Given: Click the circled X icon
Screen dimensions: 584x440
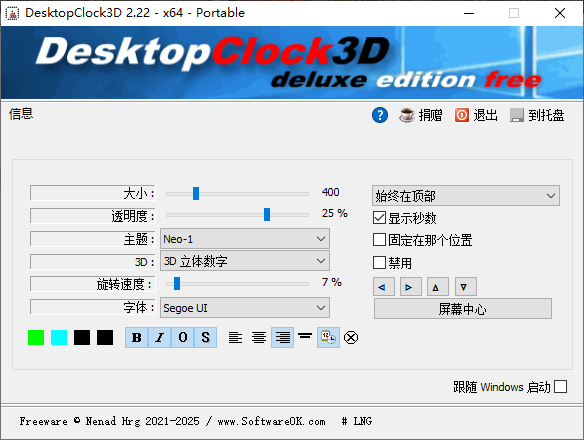Looking at the screenshot, I should coord(351,338).
